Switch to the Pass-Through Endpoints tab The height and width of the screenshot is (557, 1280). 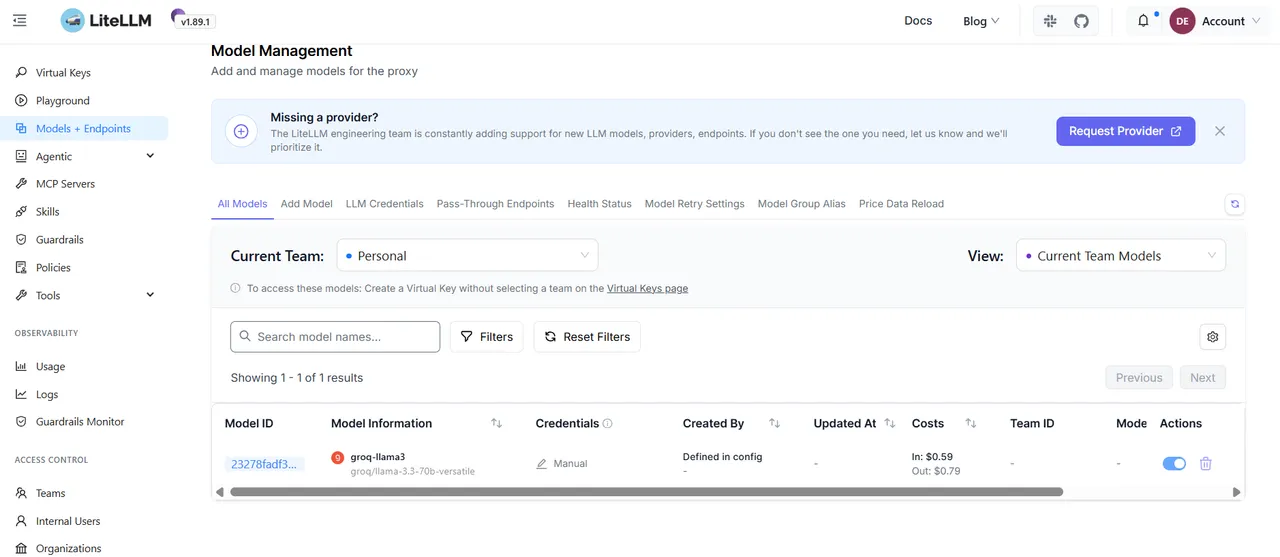[x=495, y=204]
